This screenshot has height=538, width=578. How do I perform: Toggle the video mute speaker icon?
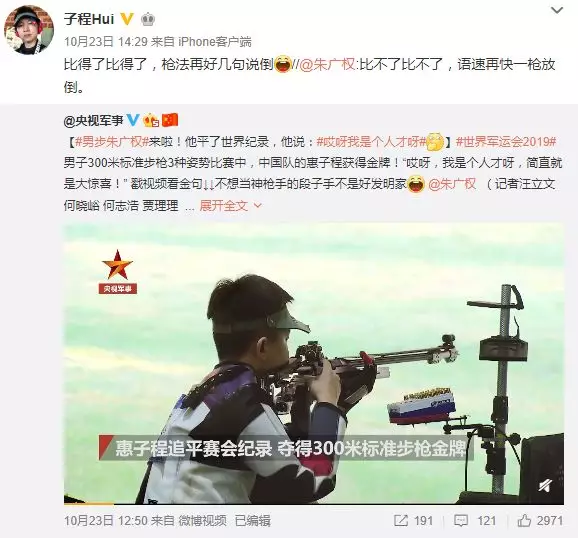coord(545,486)
